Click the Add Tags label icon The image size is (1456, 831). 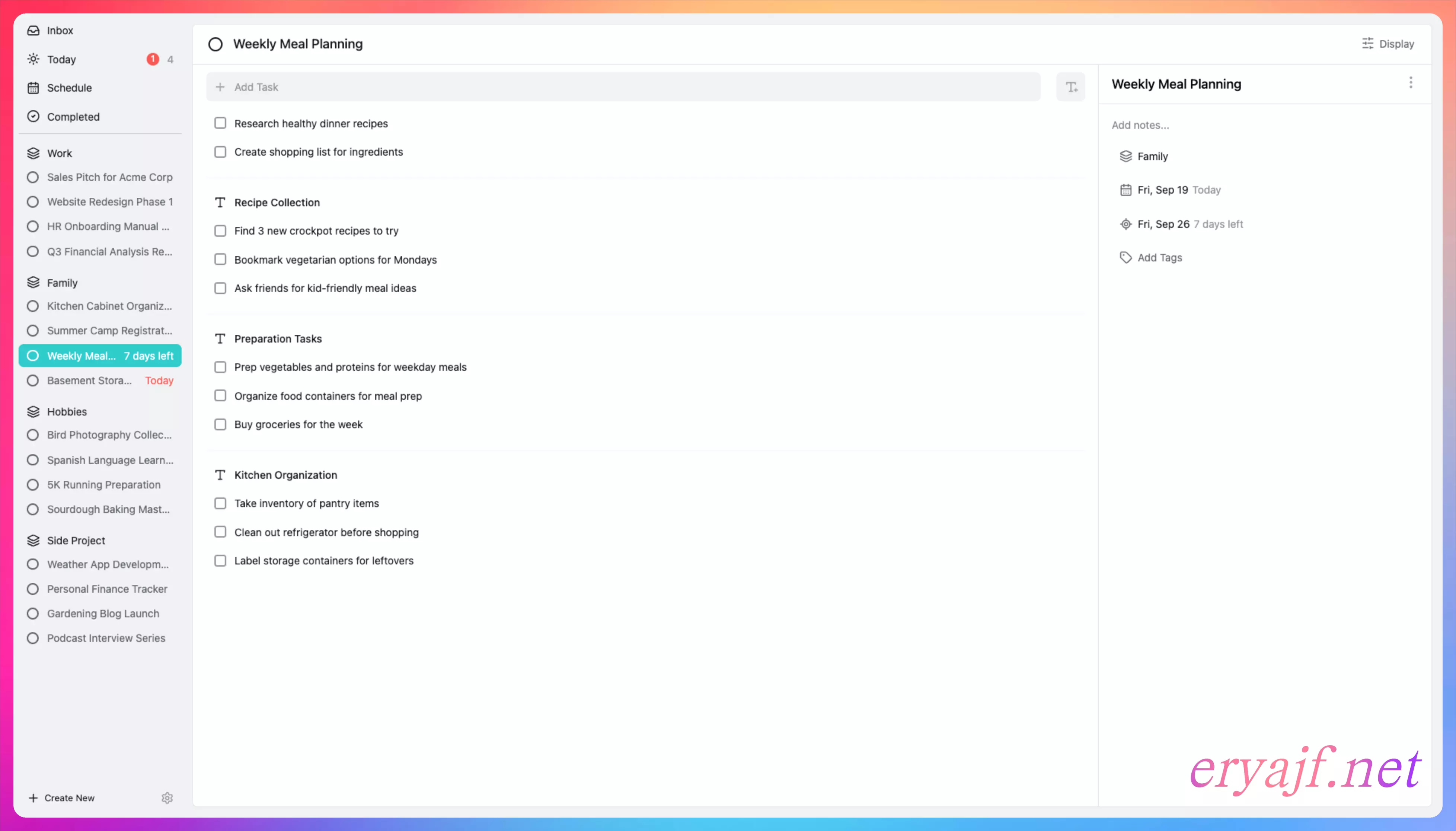(x=1125, y=257)
